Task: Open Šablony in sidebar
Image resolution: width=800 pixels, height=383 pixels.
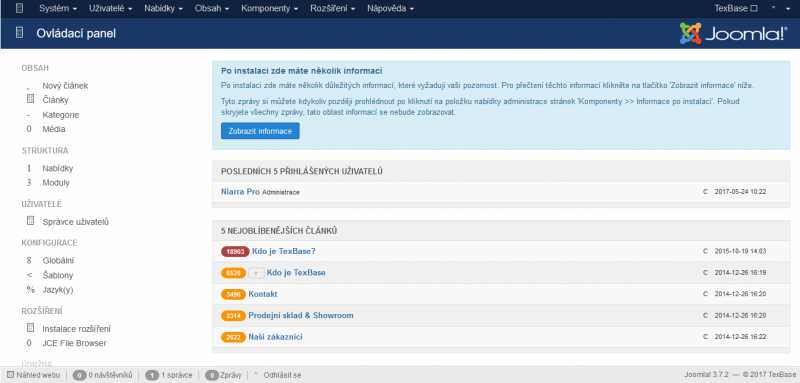Action: (58, 275)
